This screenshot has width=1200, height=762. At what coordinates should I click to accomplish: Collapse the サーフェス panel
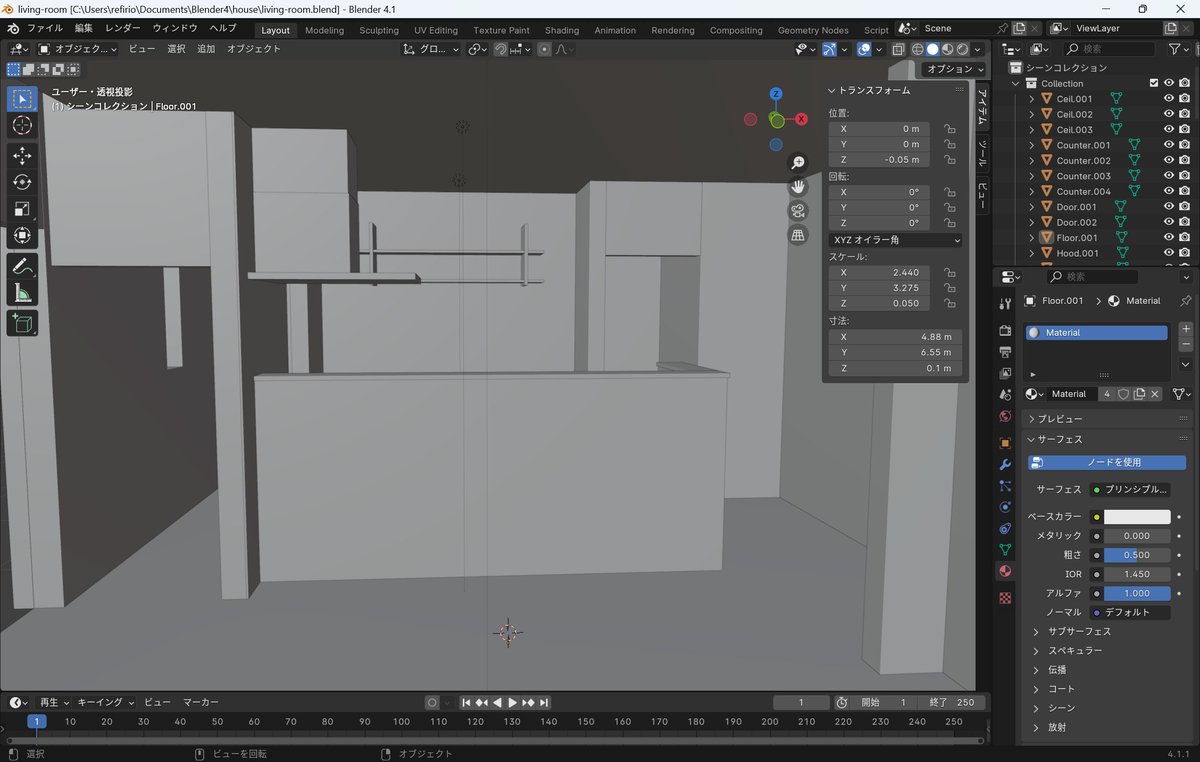[1059, 439]
